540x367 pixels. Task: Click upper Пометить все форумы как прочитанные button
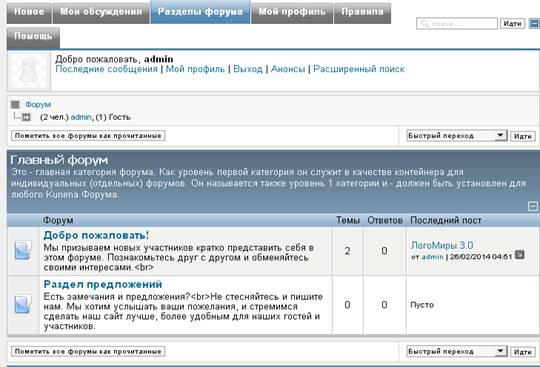click(88, 136)
